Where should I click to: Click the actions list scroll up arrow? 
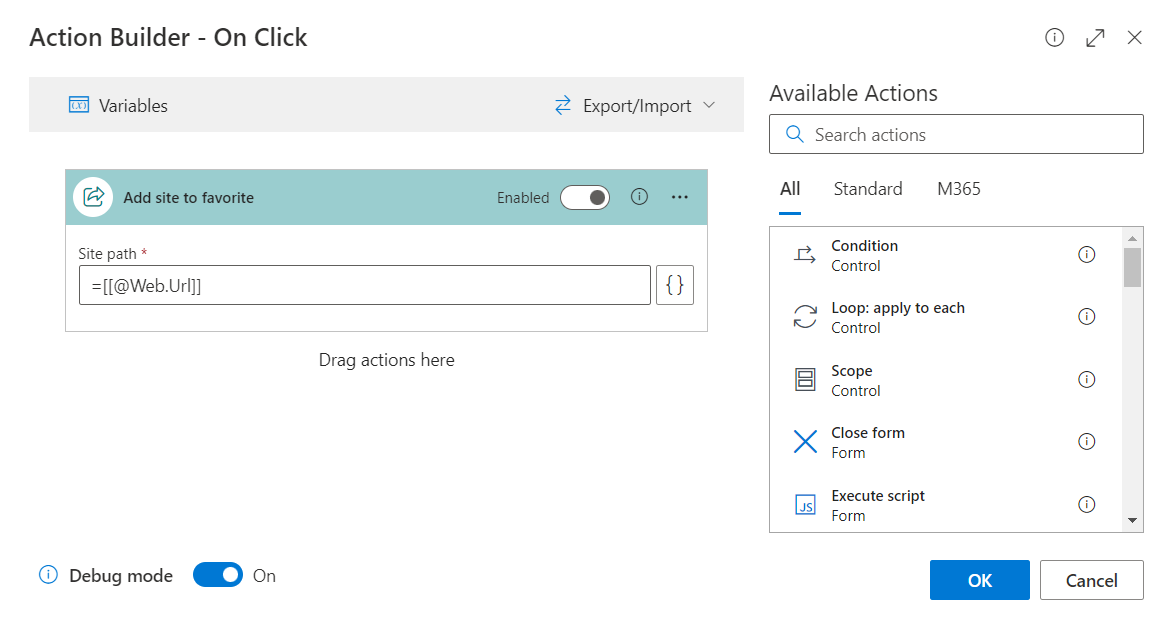pyautogui.click(x=1132, y=238)
